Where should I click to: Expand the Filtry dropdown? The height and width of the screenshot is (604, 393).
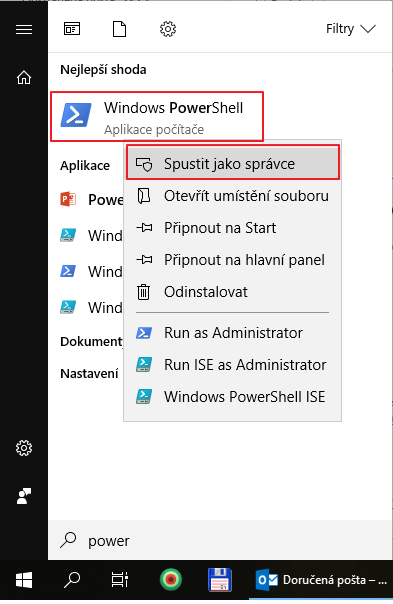350,29
